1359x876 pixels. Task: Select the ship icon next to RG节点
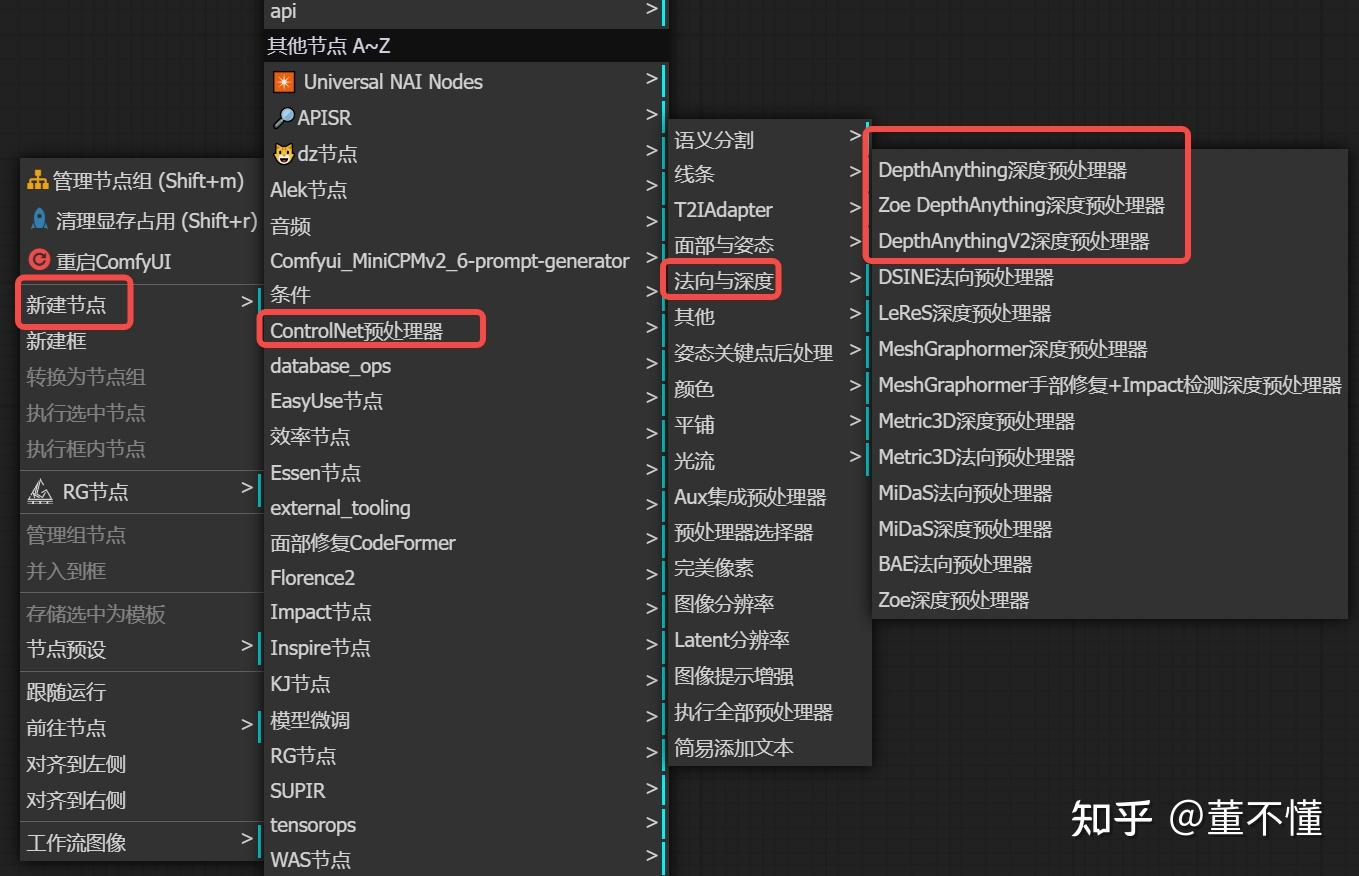pyautogui.click(x=41, y=491)
